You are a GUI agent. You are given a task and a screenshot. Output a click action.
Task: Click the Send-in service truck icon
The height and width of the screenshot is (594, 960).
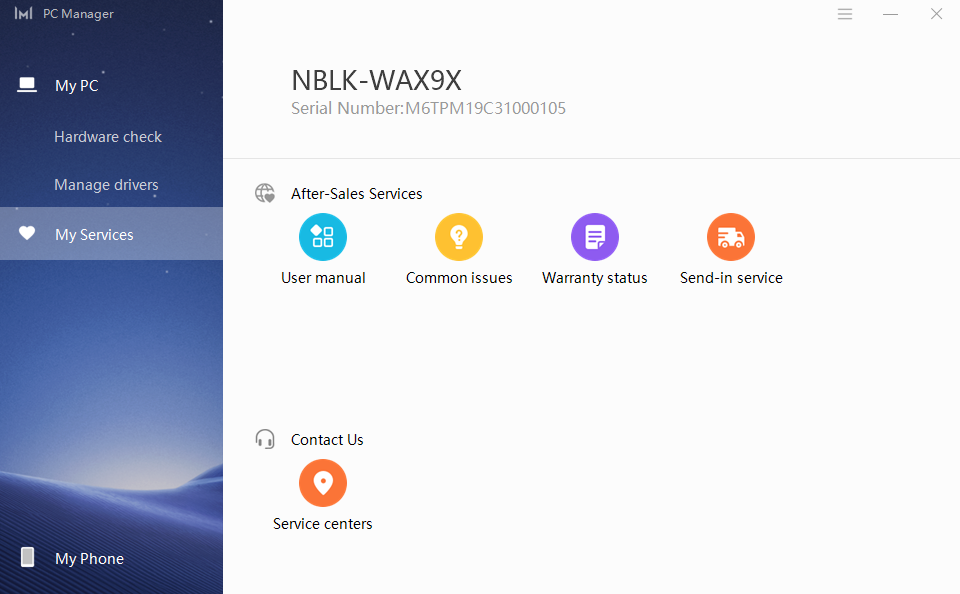coord(730,237)
